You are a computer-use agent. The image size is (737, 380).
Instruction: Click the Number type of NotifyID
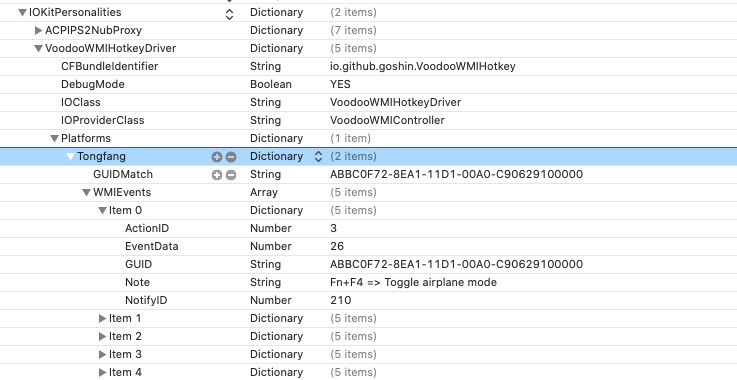271,301
